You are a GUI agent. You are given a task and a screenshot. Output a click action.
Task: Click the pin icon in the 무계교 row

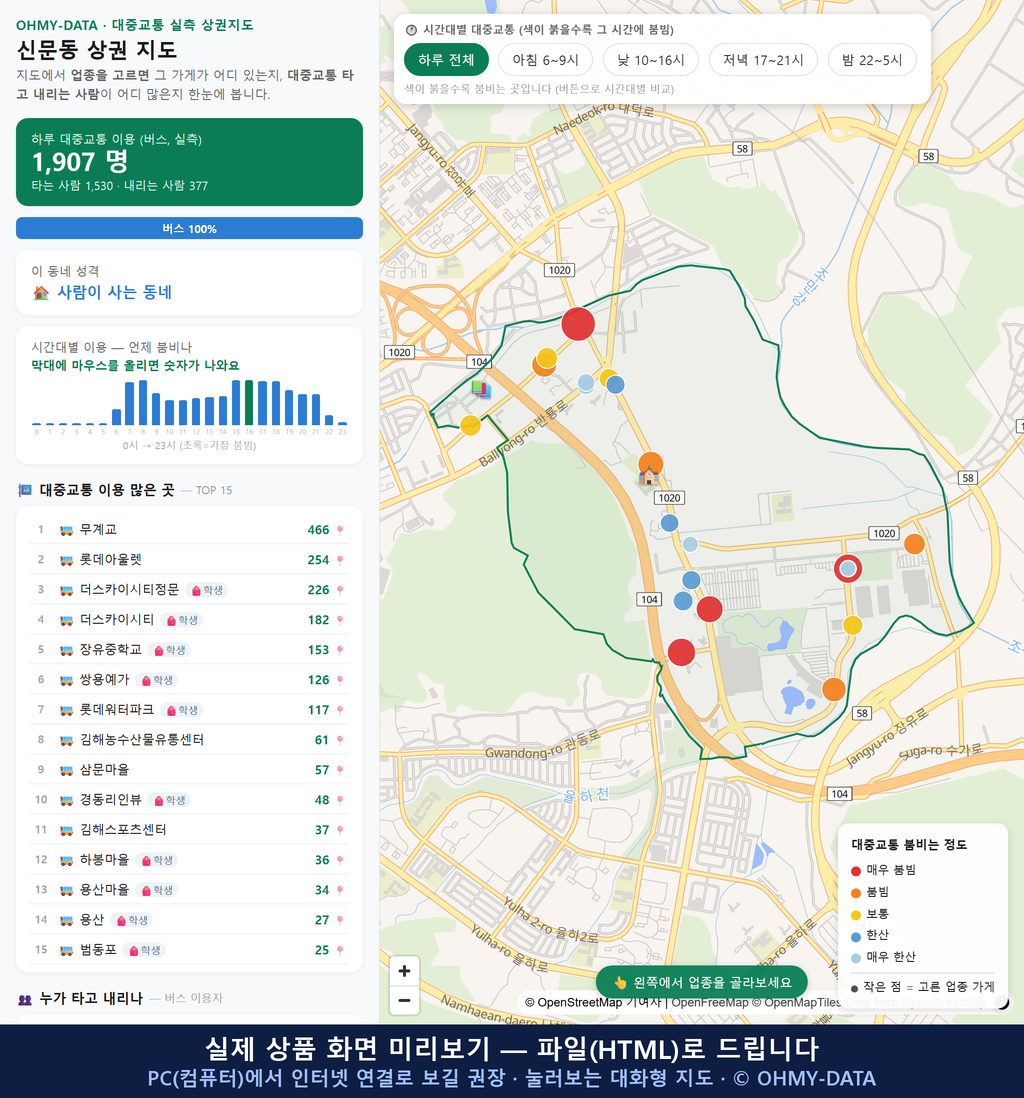click(x=340, y=530)
